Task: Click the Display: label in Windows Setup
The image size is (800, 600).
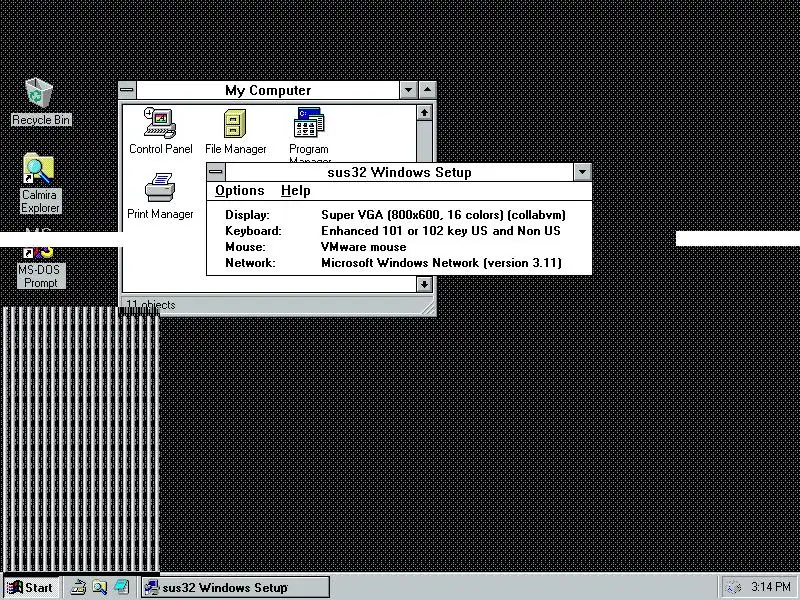Action: [247, 215]
